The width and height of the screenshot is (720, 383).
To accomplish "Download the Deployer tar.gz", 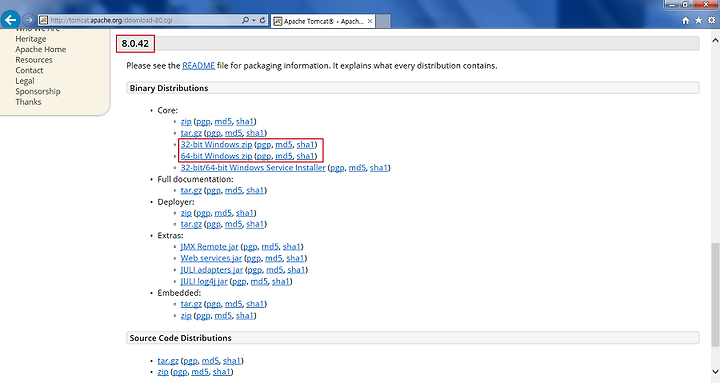I will tap(191, 224).
